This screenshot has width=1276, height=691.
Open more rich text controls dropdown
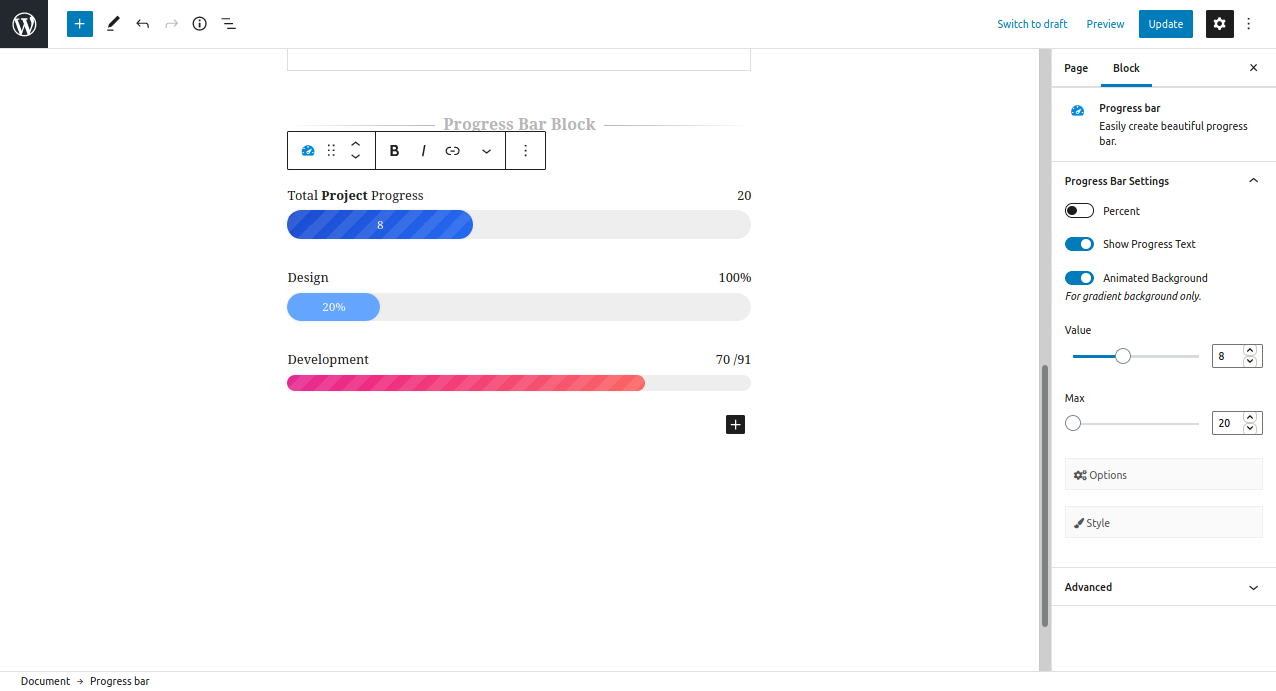pyautogui.click(x=487, y=151)
